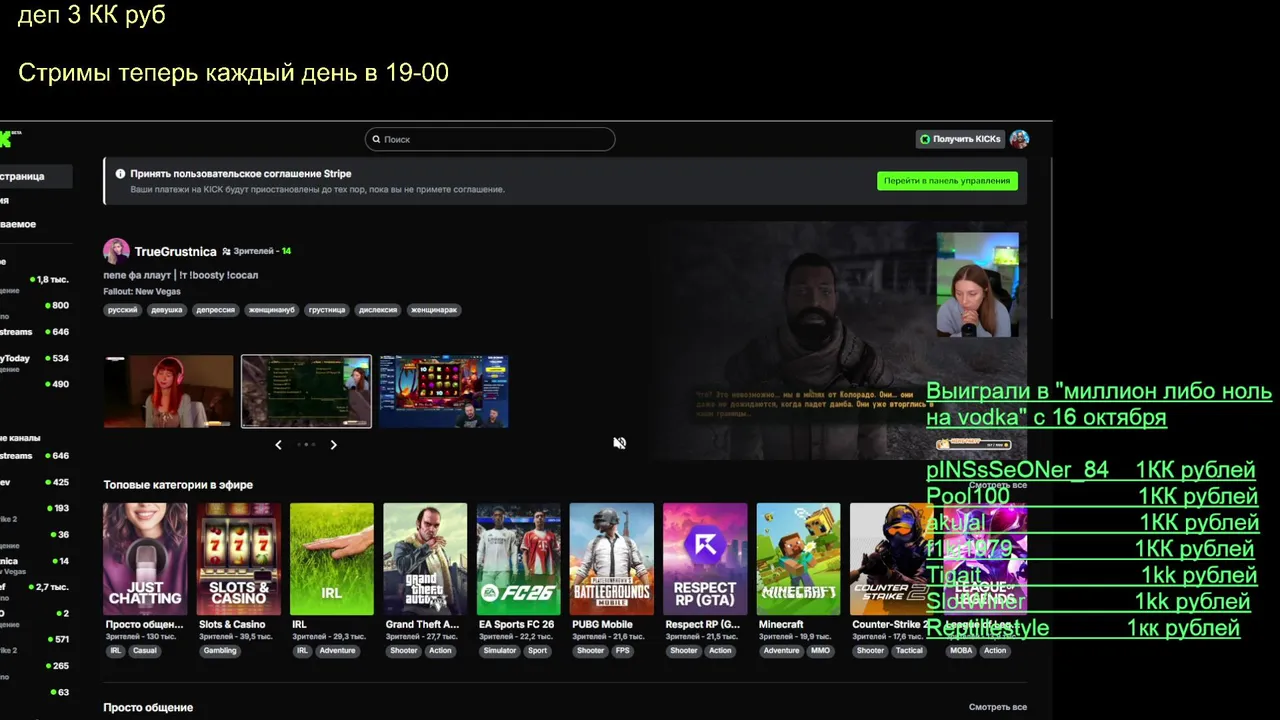
Task: Open the sidebar channel with 2,7 тыс. viewers
Action: 36,587
